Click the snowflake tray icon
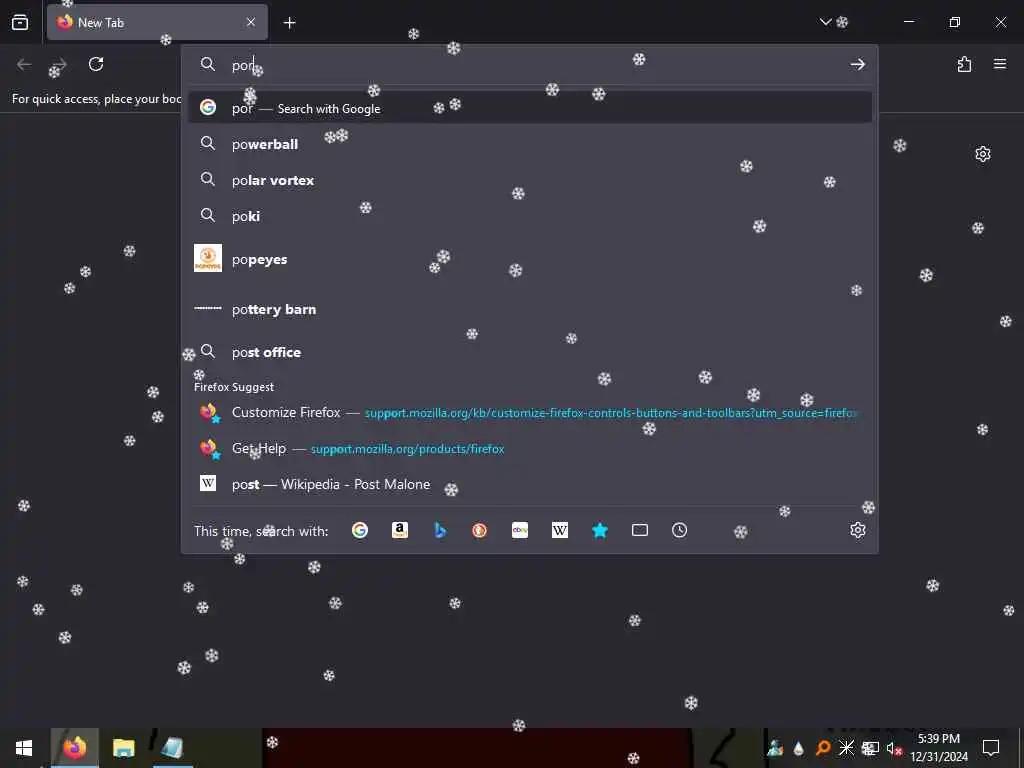Screen dimensions: 1024x768 (846, 748)
